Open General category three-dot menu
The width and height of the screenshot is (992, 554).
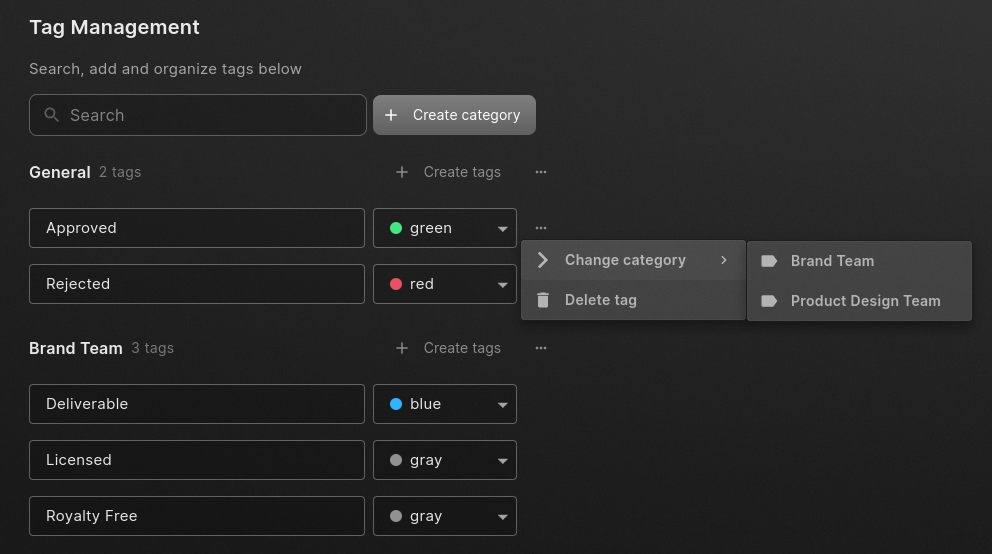[x=540, y=172]
